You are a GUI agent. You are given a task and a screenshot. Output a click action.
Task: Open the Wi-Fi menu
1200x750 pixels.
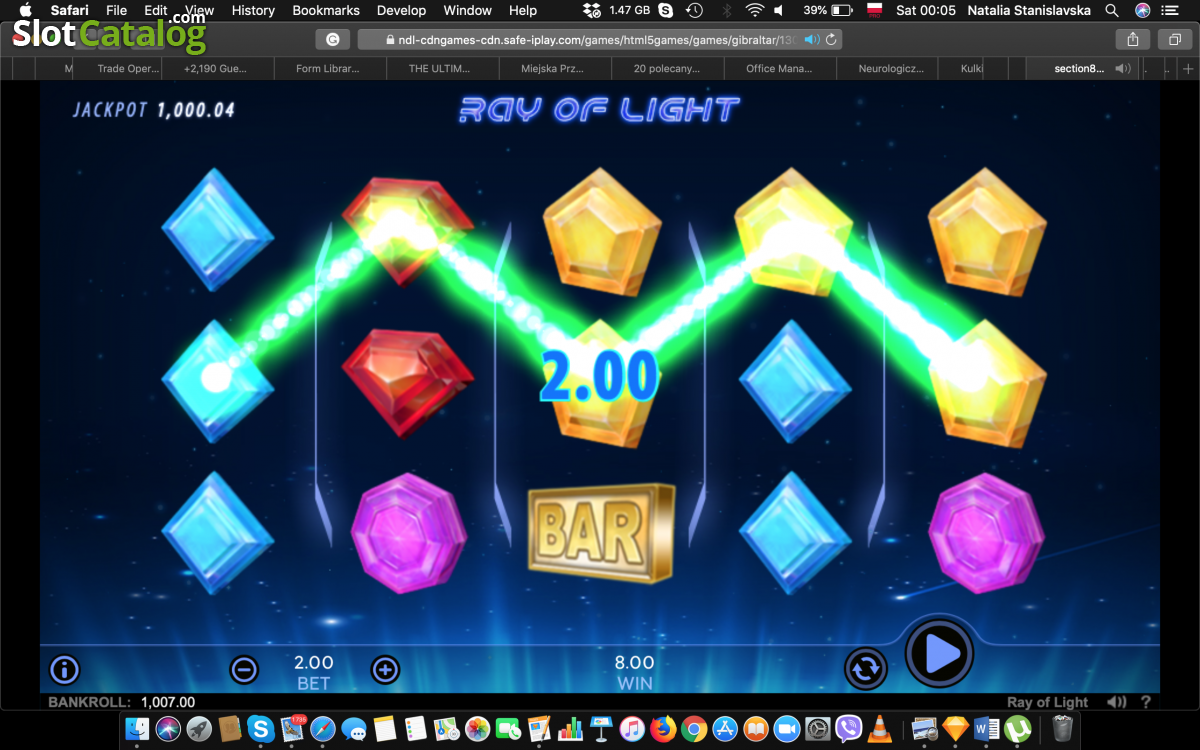pyautogui.click(x=755, y=10)
